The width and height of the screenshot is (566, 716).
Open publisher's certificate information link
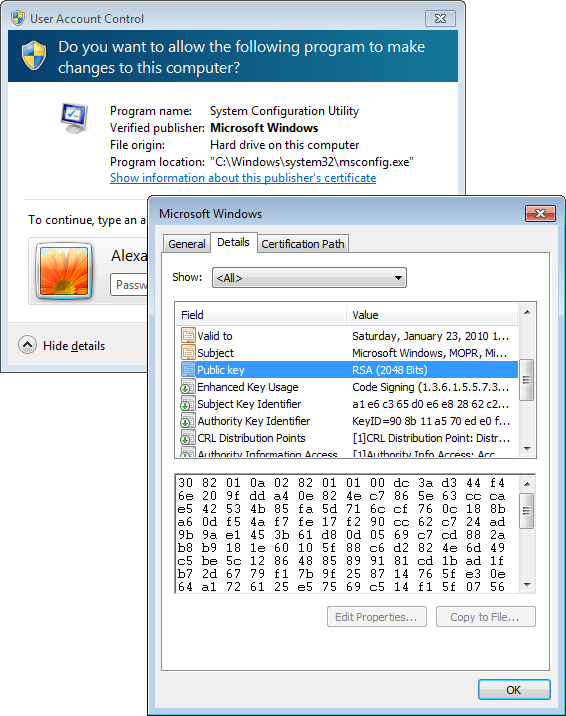coord(243,178)
